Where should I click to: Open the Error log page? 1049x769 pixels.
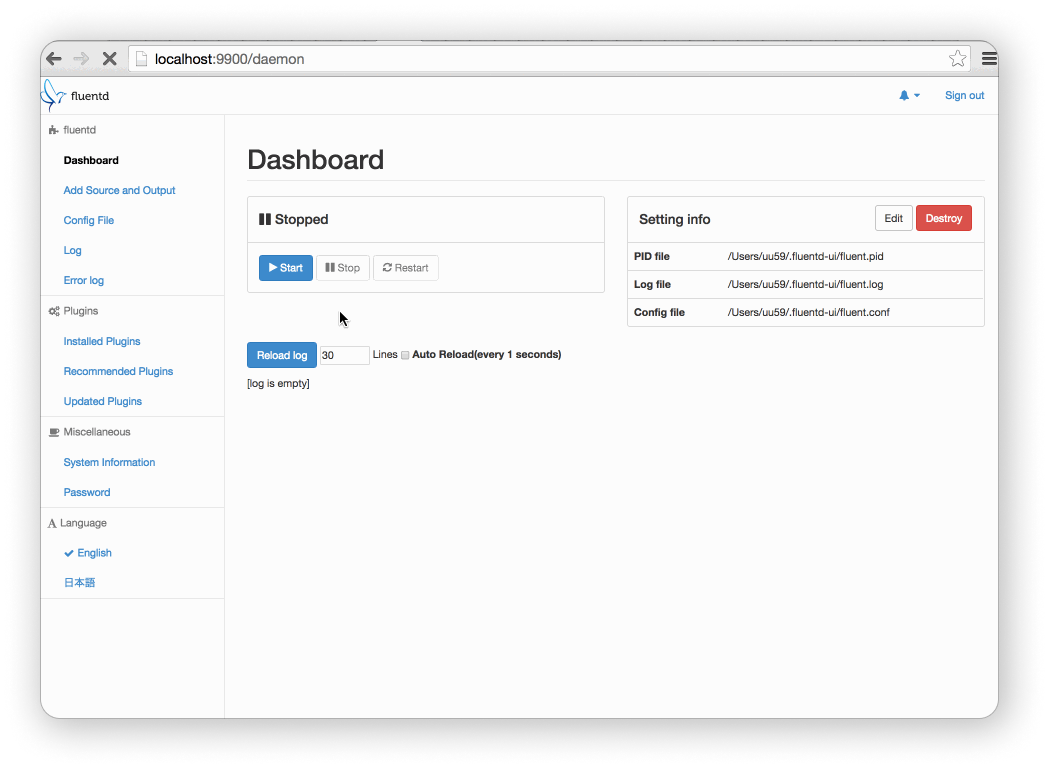click(84, 280)
